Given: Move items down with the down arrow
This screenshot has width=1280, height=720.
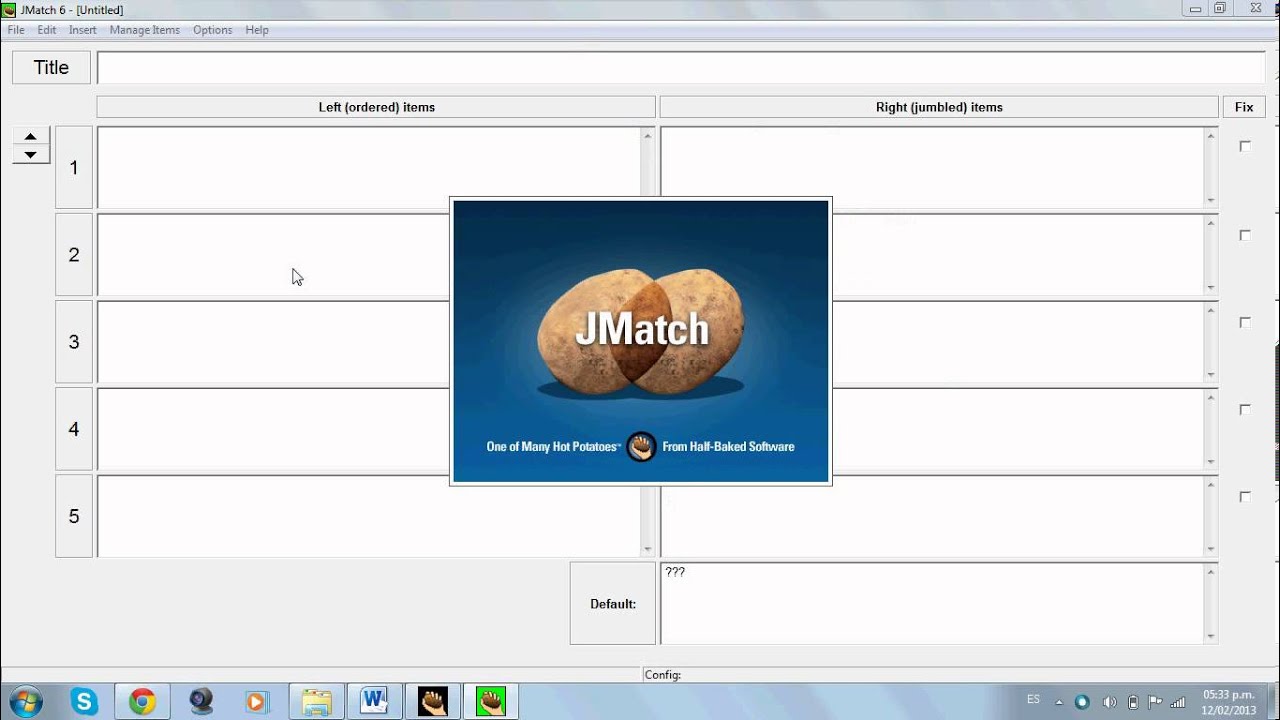Looking at the screenshot, I should 31,155.
